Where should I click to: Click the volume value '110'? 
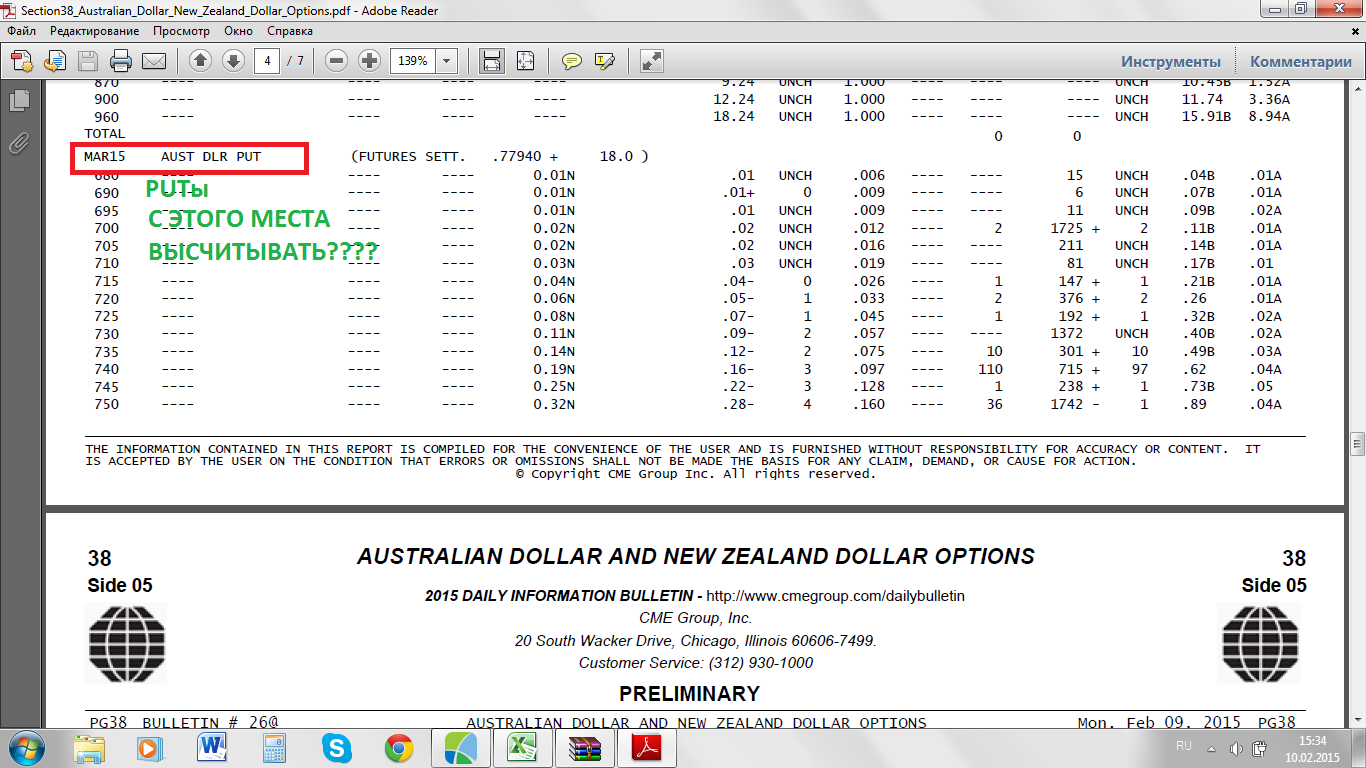tap(990, 369)
